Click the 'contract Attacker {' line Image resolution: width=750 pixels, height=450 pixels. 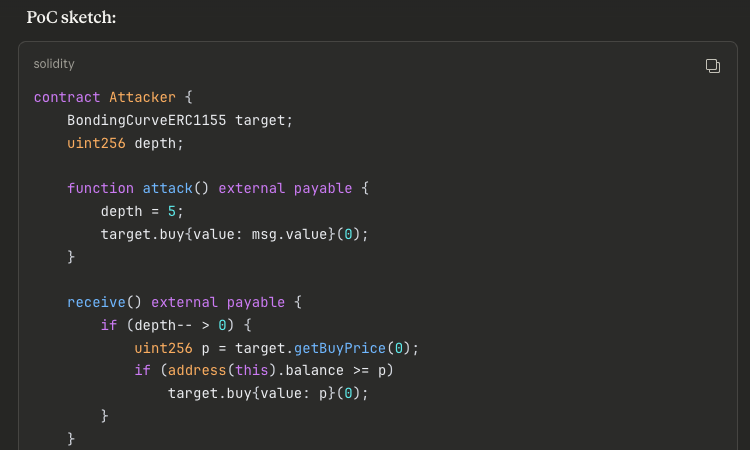[113, 97]
